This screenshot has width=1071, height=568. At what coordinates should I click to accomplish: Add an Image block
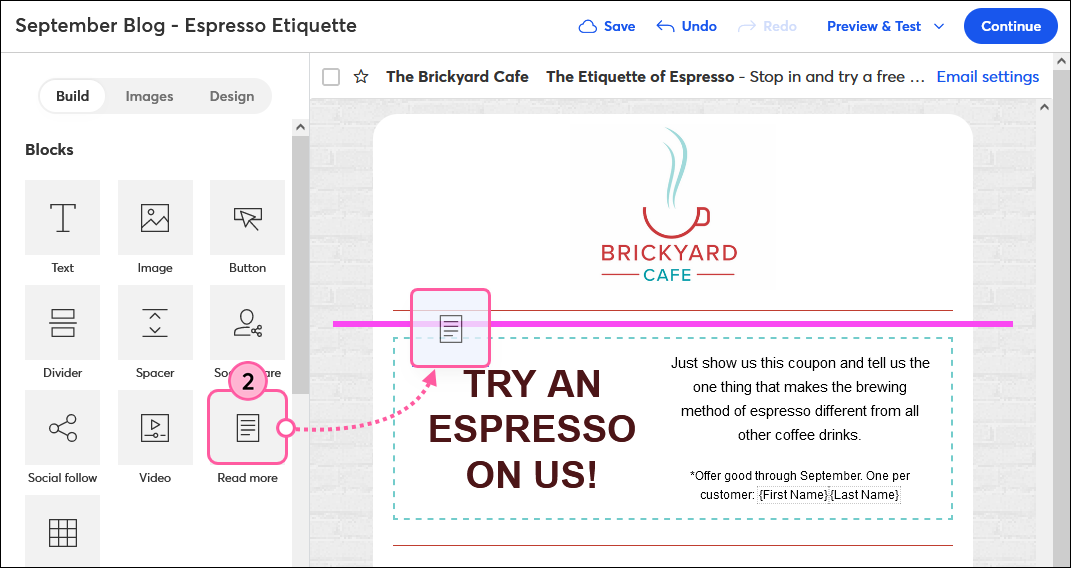tap(155, 218)
